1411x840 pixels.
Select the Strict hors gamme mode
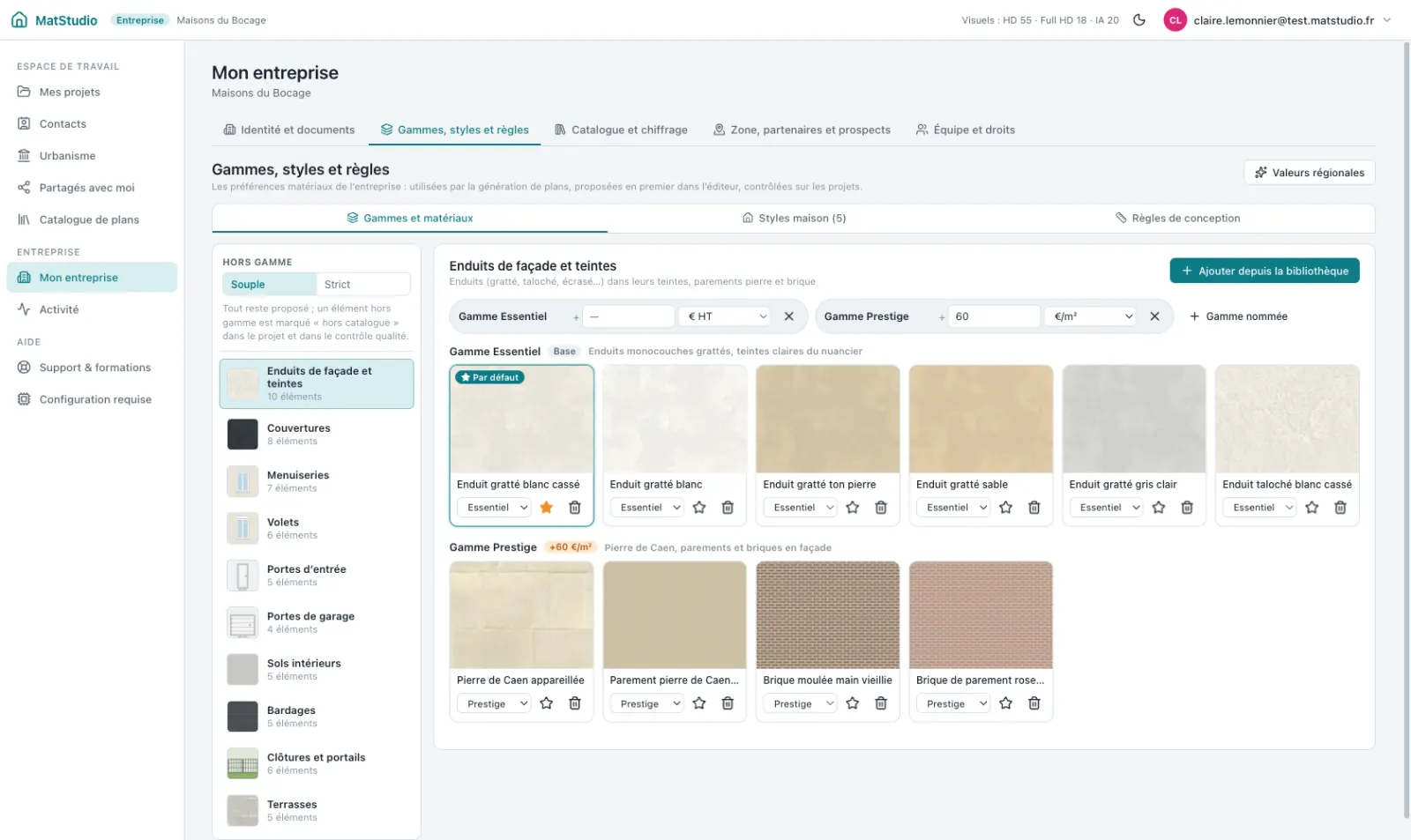362,285
